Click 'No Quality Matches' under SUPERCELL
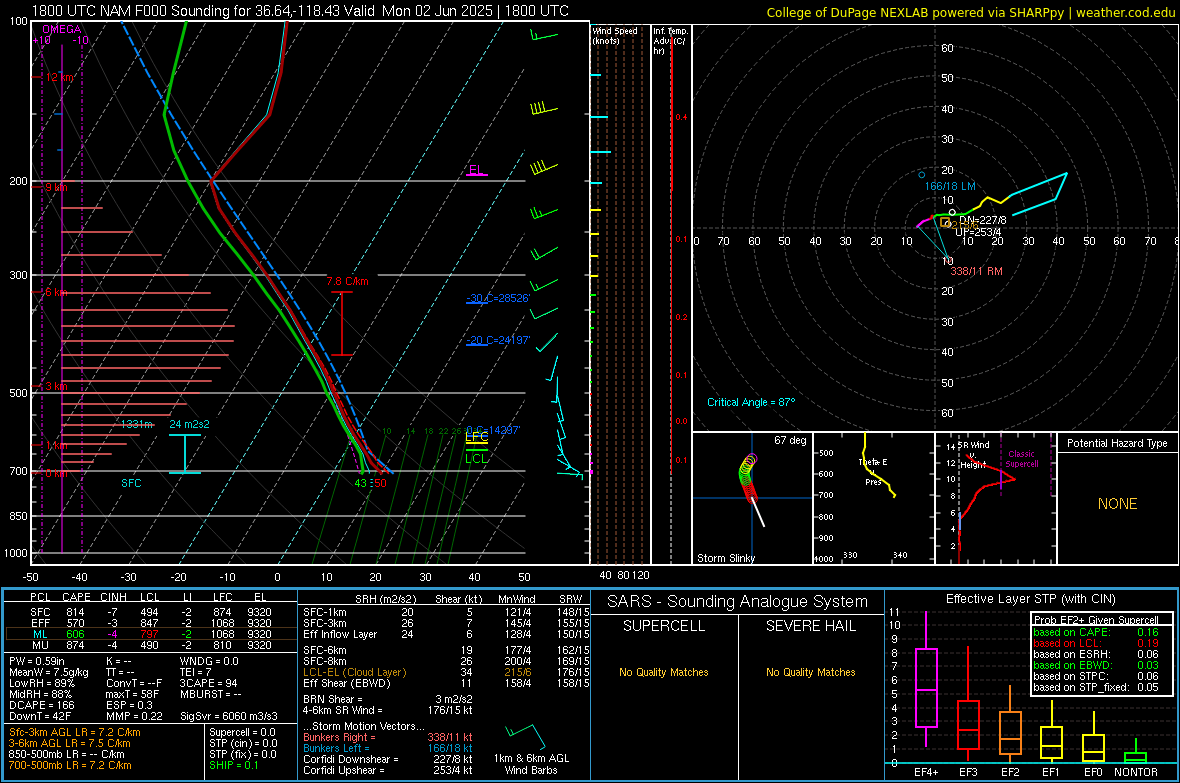 click(664, 672)
